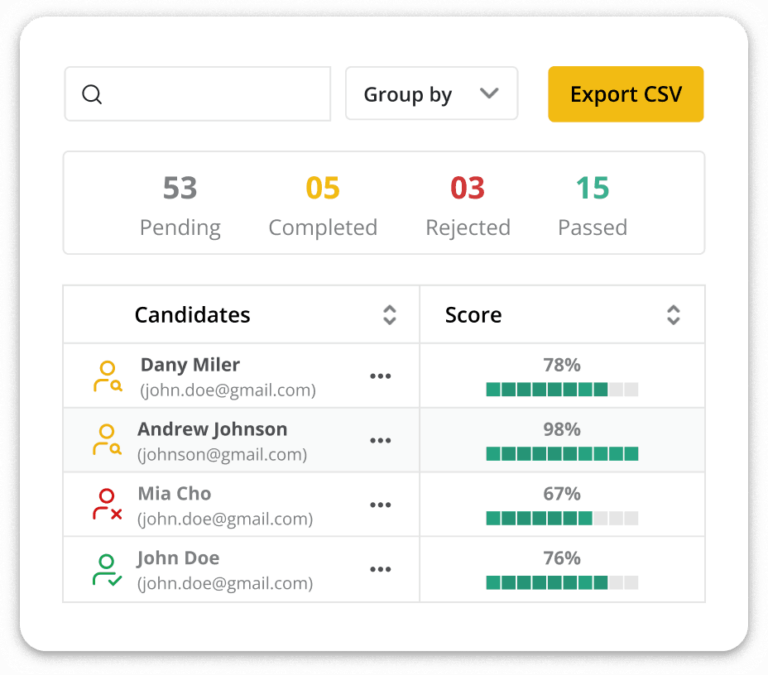Expand the Group by dropdown
The width and height of the screenshot is (768, 675).
tap(431, 94)
